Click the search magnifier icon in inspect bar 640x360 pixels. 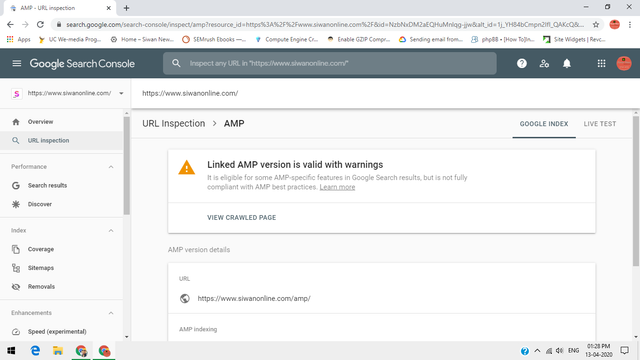[x=176, y=63]
